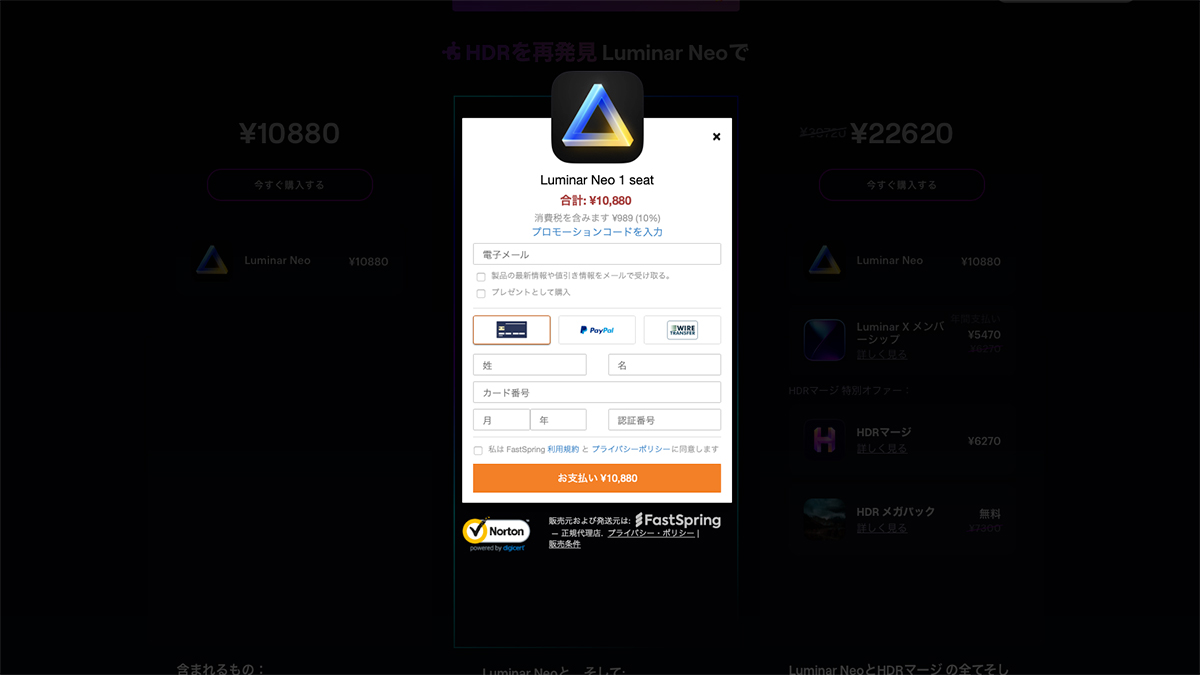The height and width of the screenshot is (675, 1200).
Task: Click 今すぐ購入する under the ¥22620 price
Action: click(902, 185)
